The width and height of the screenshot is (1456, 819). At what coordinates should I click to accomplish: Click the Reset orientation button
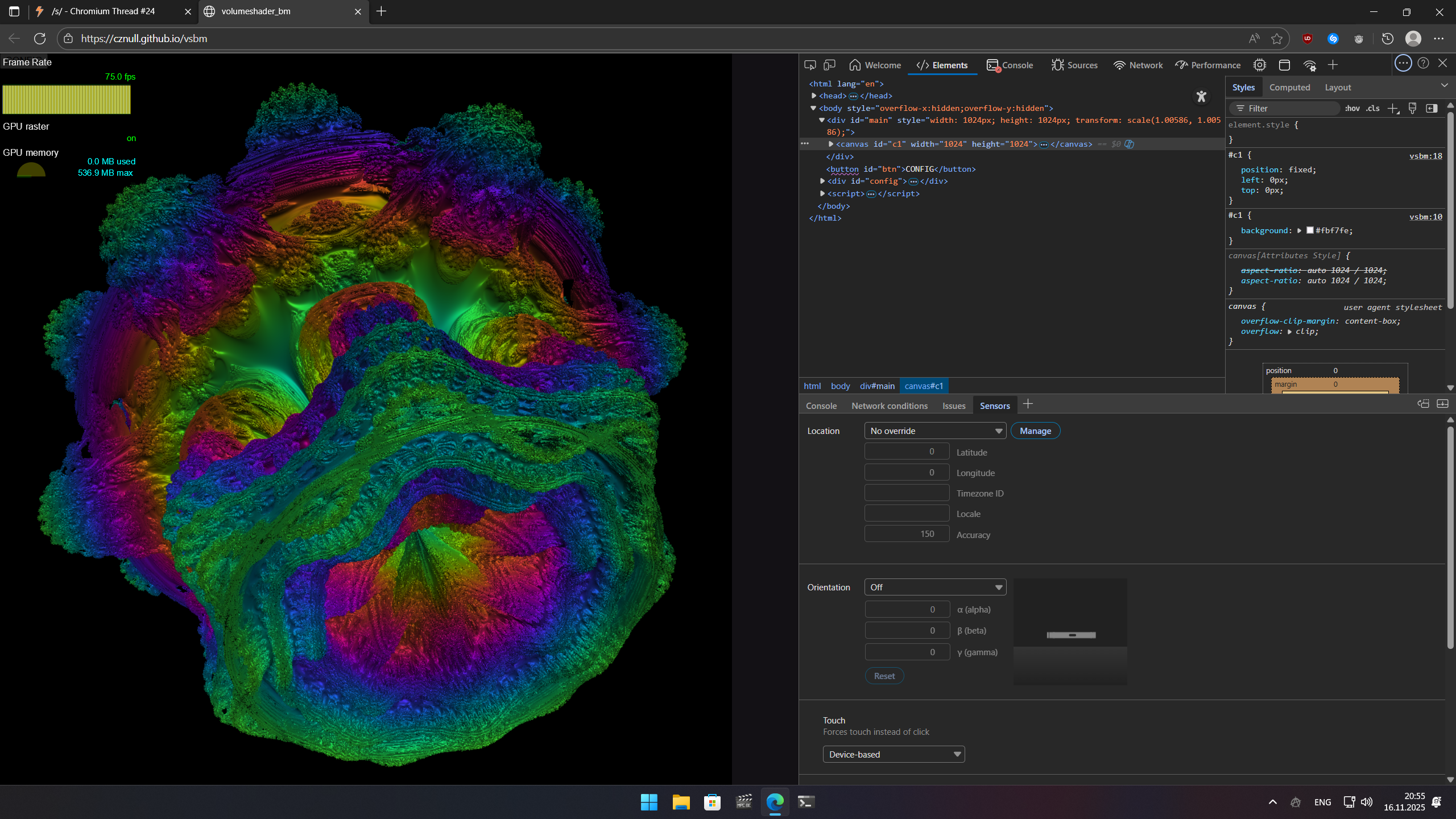pyautogui.click(x=884, y=676)
